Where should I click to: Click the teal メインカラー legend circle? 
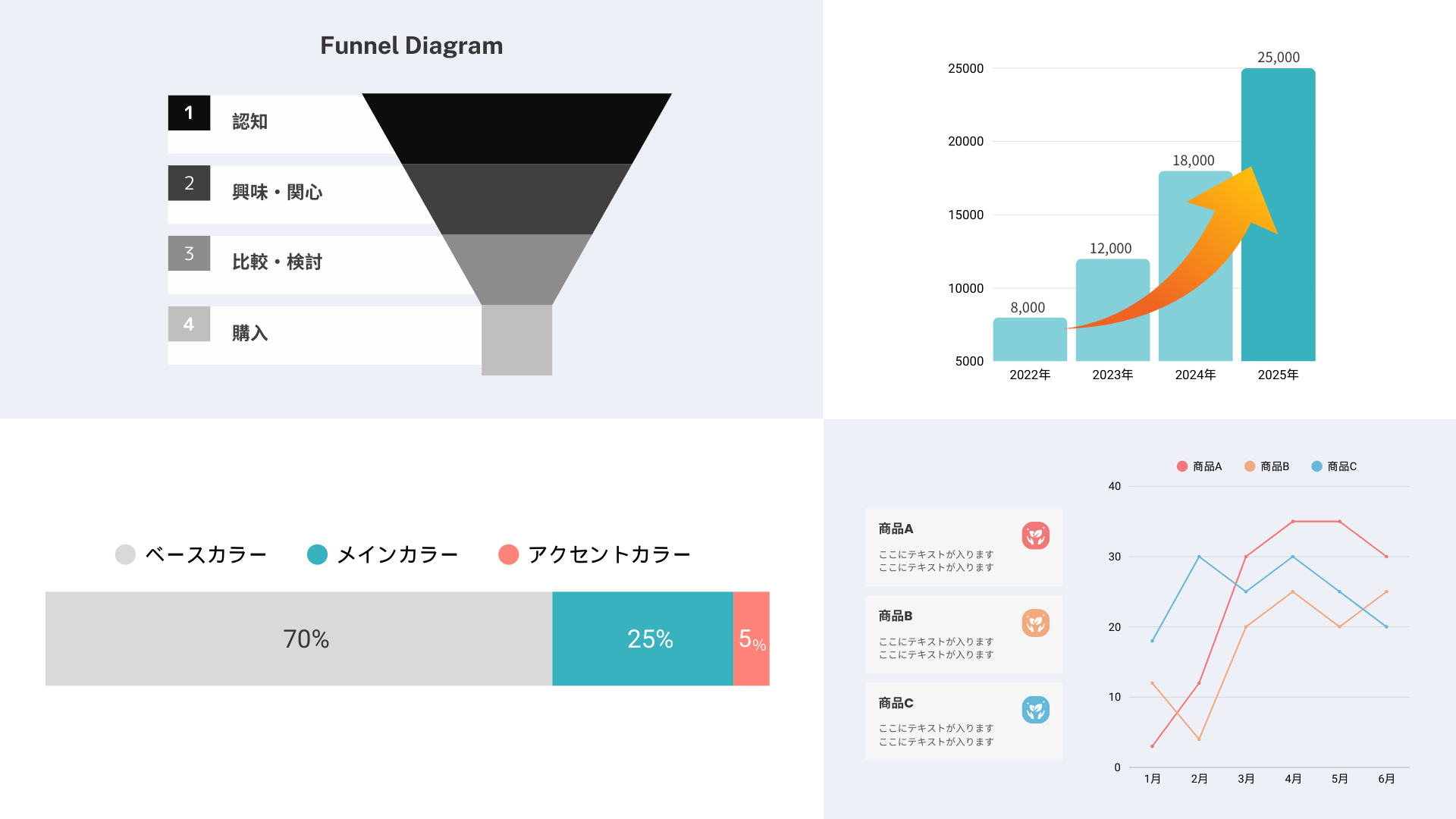pyautogui.click(x=317, y=554)
